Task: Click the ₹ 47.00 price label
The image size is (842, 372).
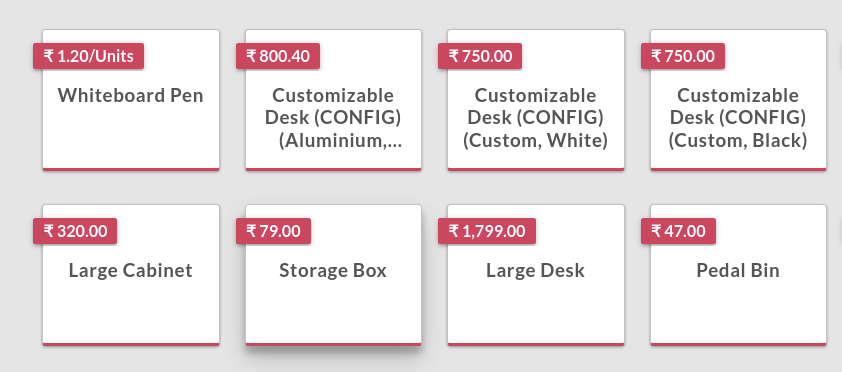Action: click(678, 231)
